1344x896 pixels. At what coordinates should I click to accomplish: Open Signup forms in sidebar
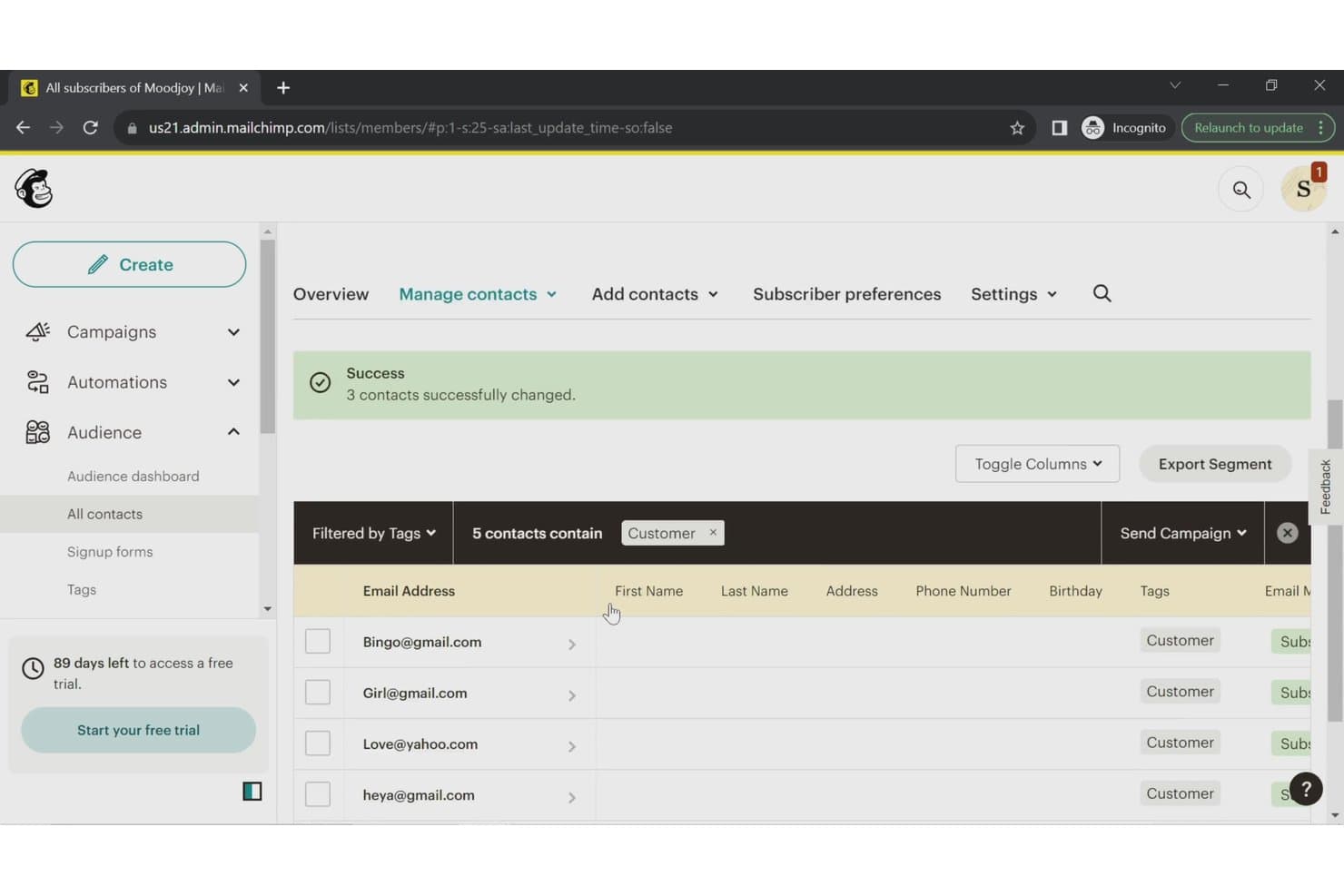[x=110, y=552]
